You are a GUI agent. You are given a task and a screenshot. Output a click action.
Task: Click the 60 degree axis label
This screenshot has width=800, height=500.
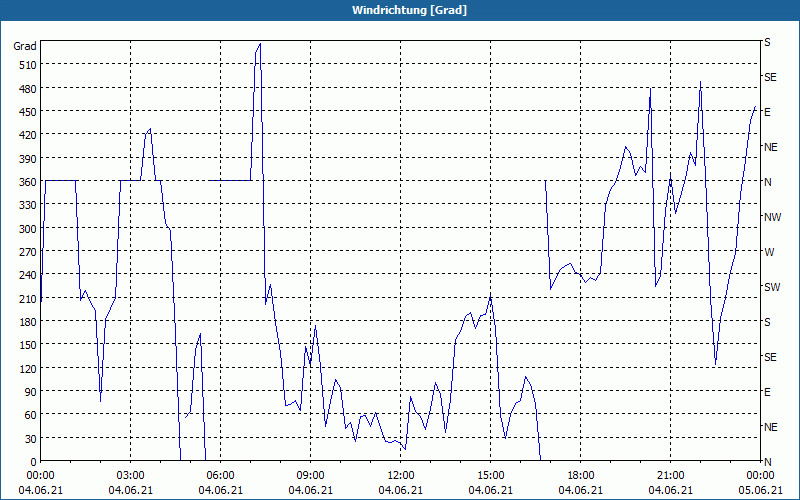[31, 415]
